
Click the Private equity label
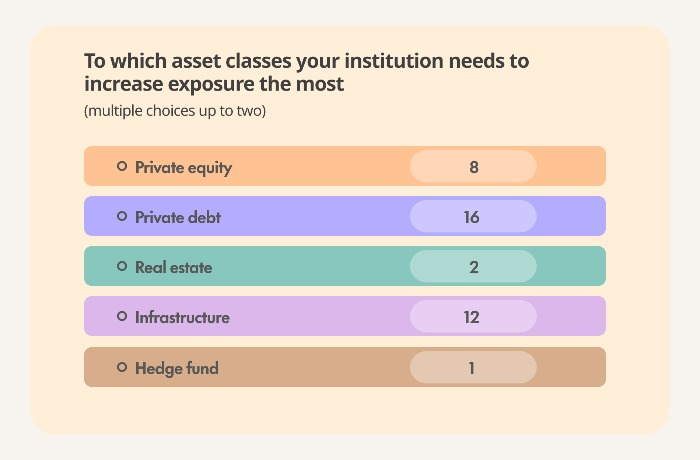[183, 167]
